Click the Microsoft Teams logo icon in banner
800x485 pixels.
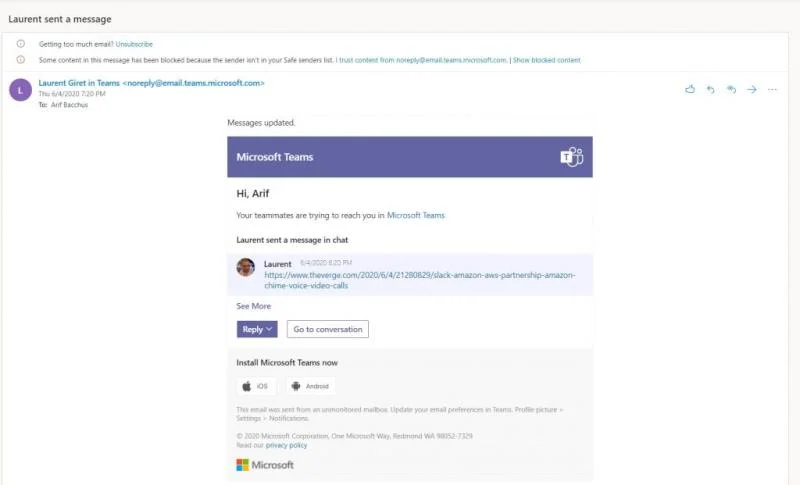pyautogui.click(x=572, y=157)
